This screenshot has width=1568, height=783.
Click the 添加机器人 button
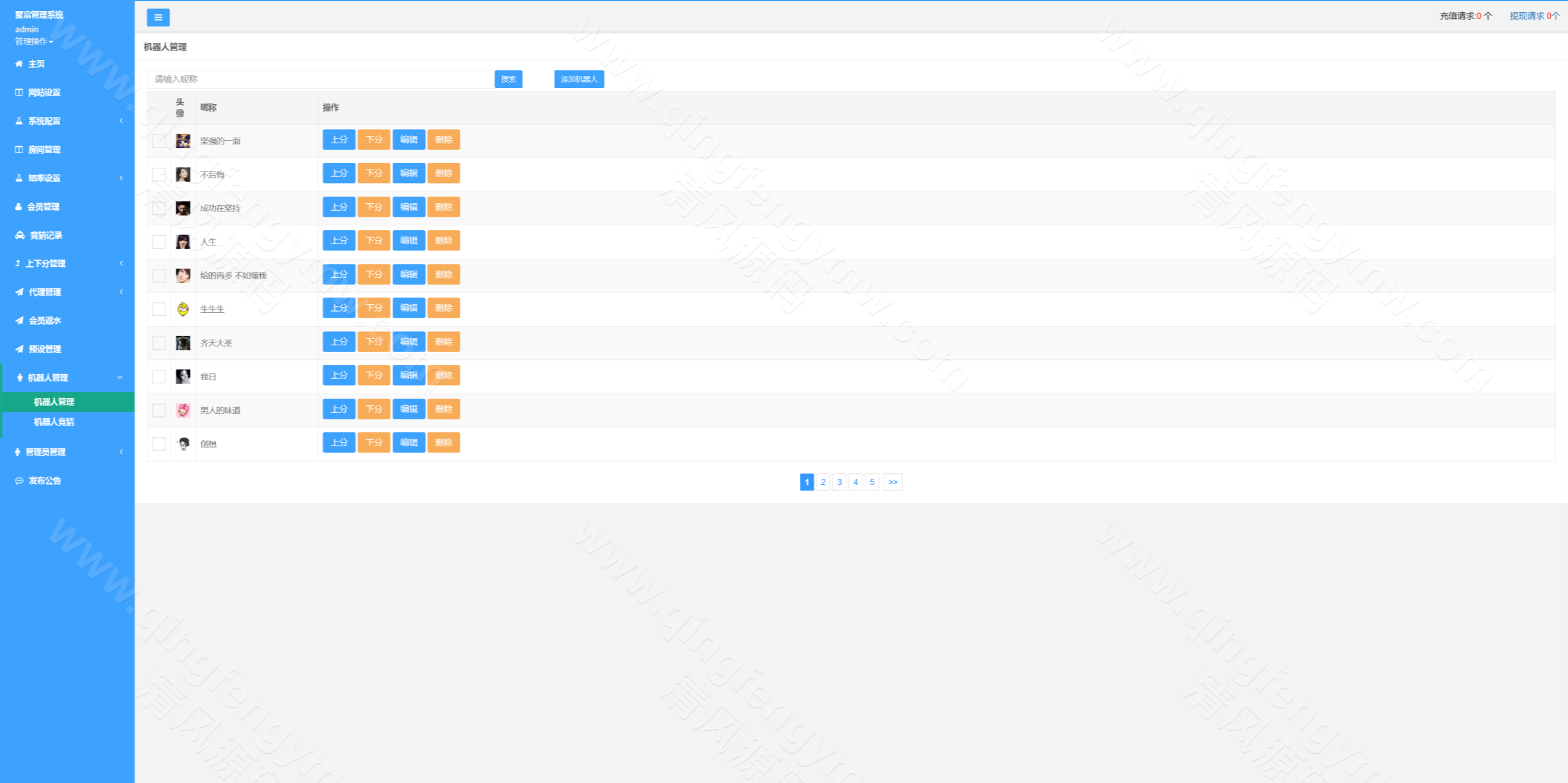pyautogui.click(x=579, y=79)
